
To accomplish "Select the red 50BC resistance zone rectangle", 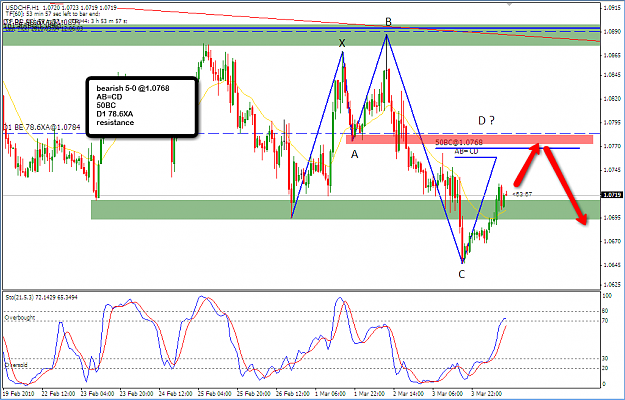I will [470, 139].
